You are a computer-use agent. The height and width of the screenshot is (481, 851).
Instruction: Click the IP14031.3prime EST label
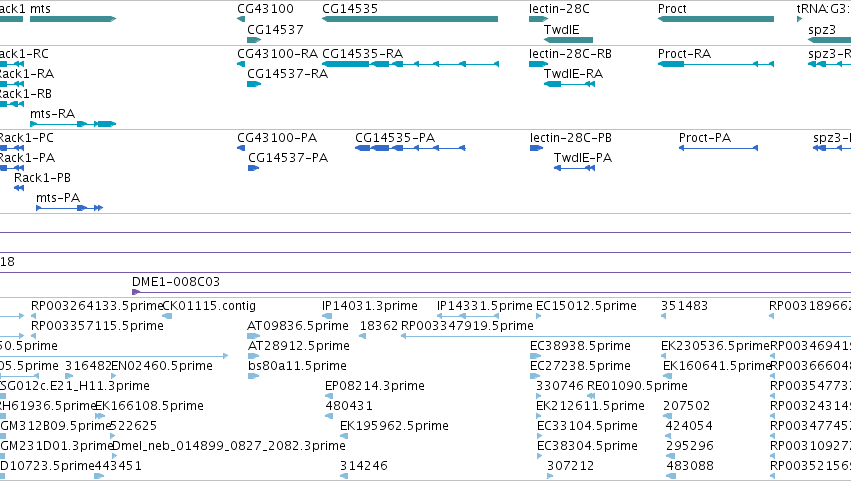pyautogui.click(x=370, y=306)
